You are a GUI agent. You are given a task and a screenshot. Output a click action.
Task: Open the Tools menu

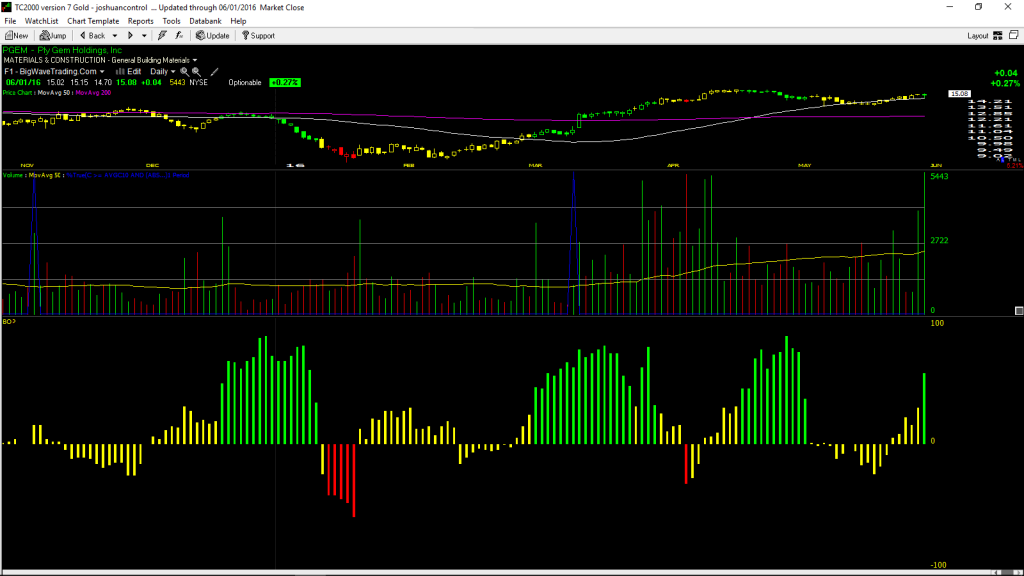click(x=171, y=21)
